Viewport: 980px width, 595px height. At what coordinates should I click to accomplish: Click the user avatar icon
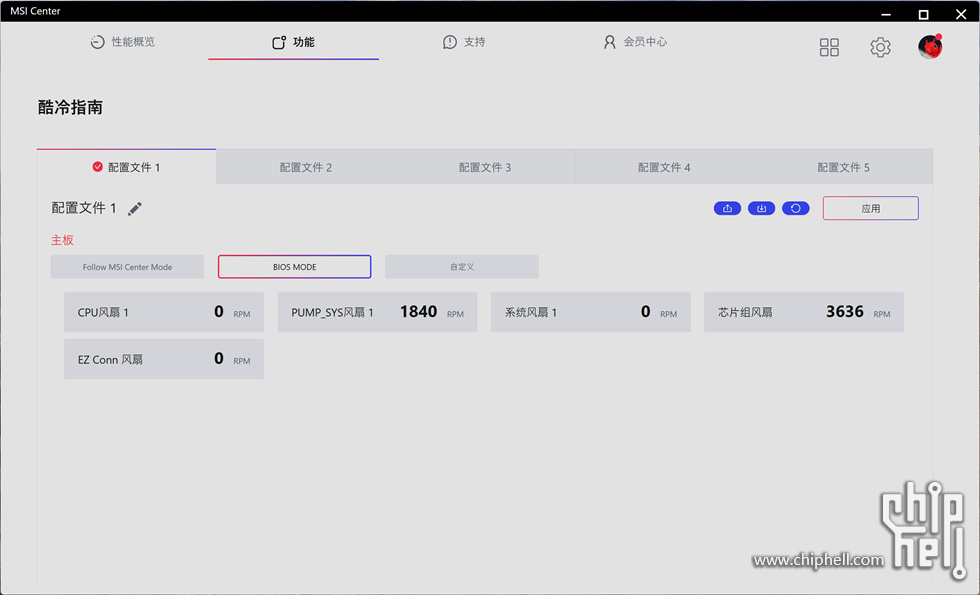click(x=930, y=47)
